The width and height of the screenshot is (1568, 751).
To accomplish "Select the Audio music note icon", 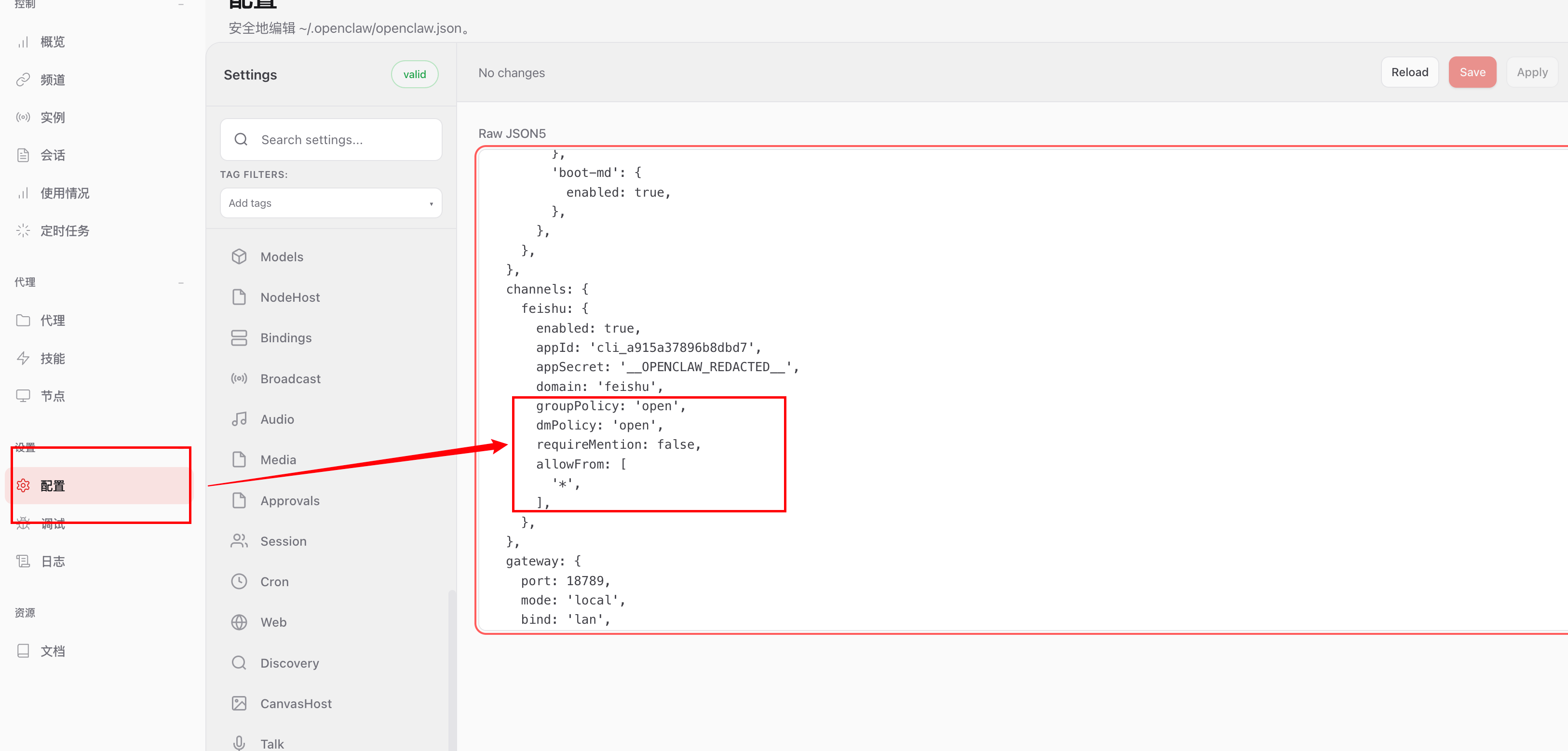I will click(239, 419).
